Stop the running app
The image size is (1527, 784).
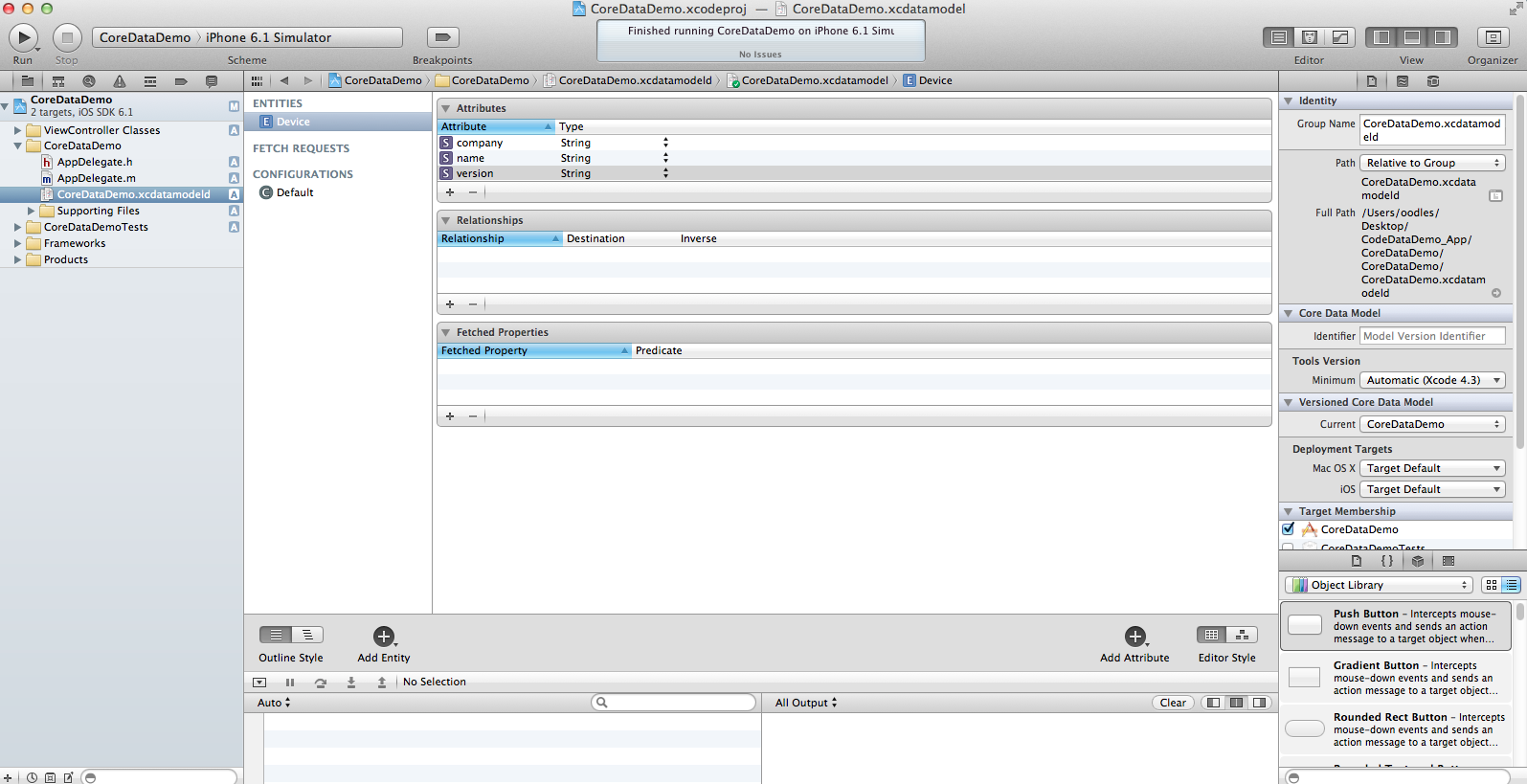[67, 37]
